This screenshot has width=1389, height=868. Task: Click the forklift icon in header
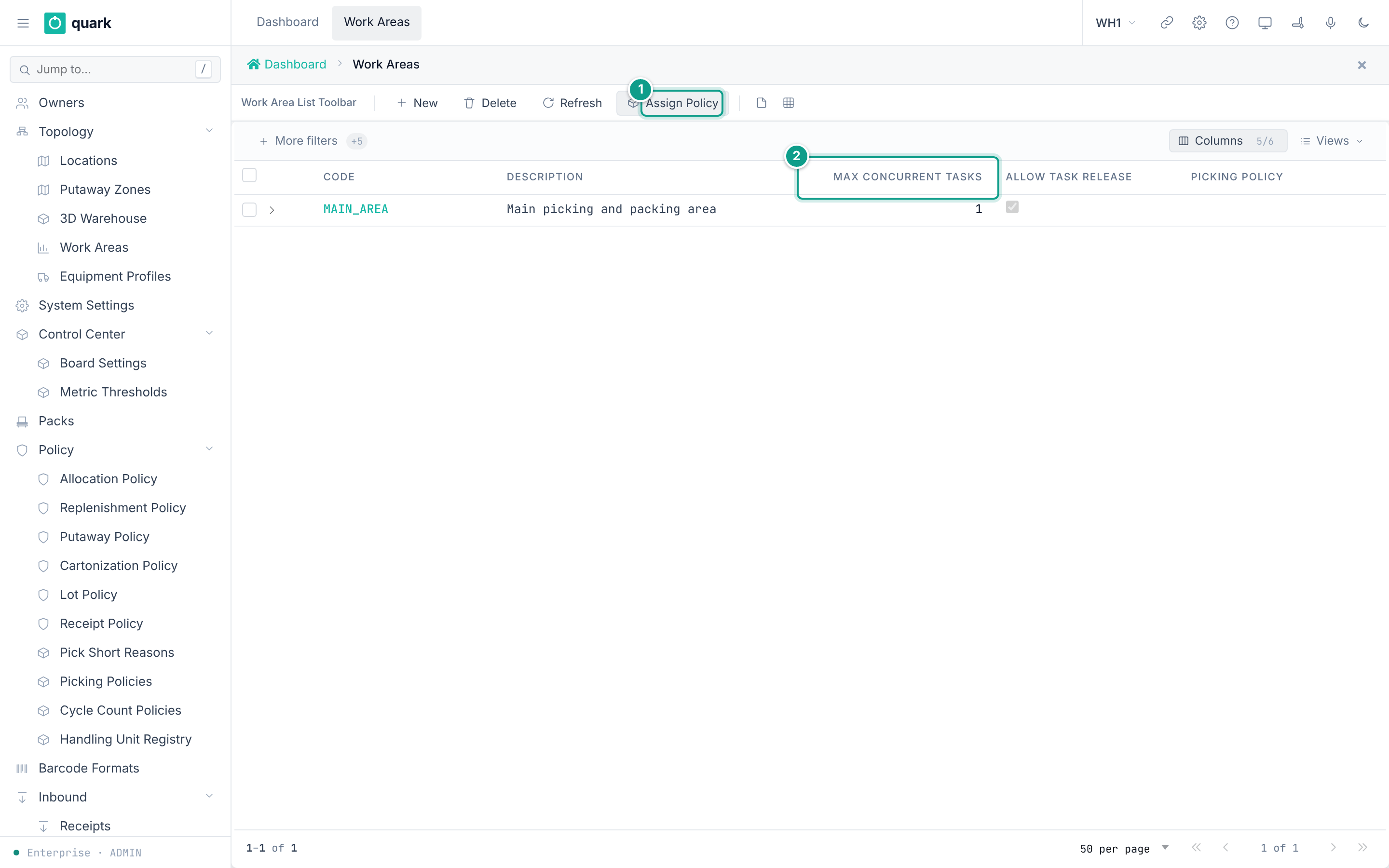point(1297,23)
